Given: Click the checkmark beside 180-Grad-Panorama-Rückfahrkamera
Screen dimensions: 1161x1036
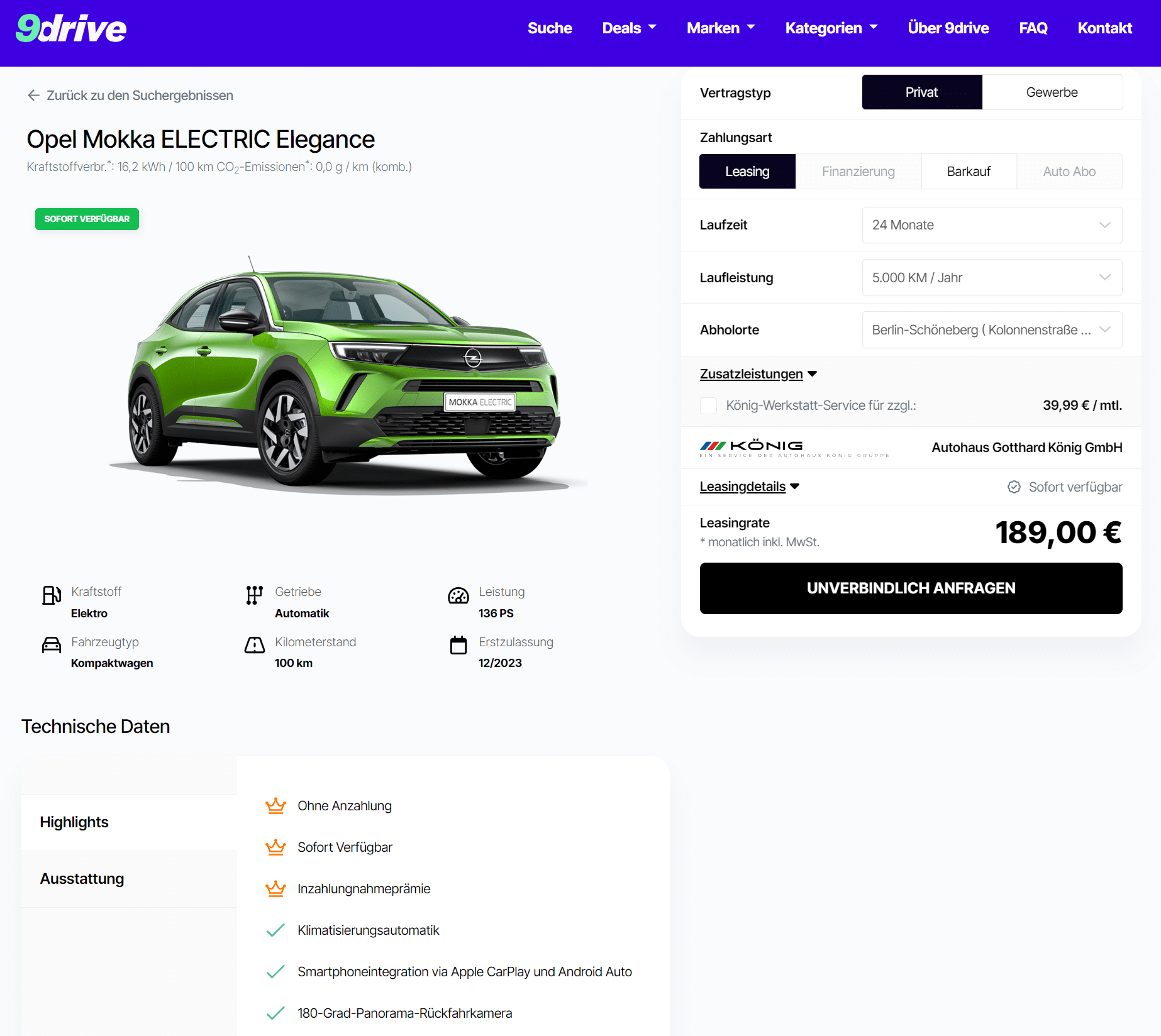Looking at the screenshot, I should pyautogui.click(x=275, y=1013).
